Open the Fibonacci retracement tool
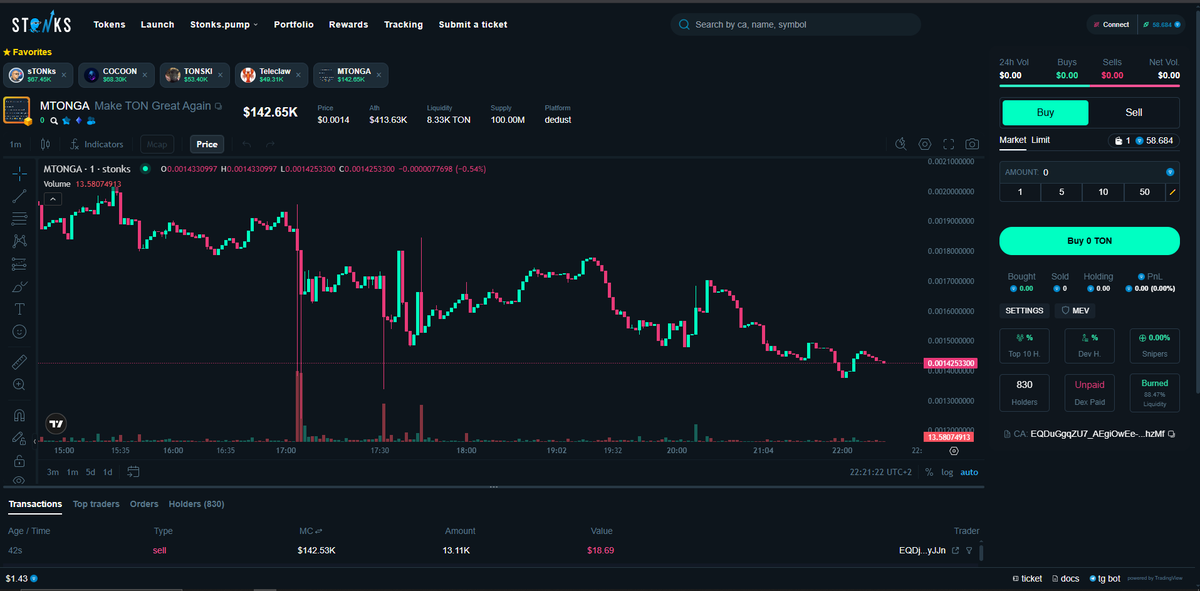Screen dimensions: 1200x591 (x=19, y=218)
